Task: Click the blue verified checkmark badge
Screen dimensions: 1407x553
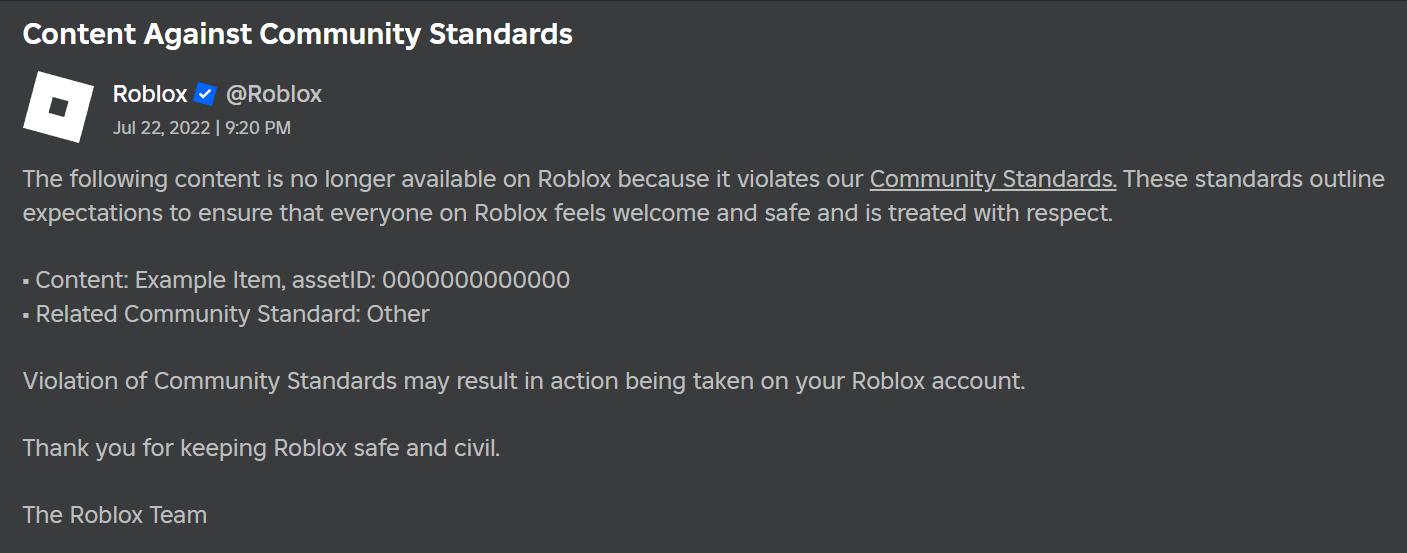Action: [x=205, y=94]
